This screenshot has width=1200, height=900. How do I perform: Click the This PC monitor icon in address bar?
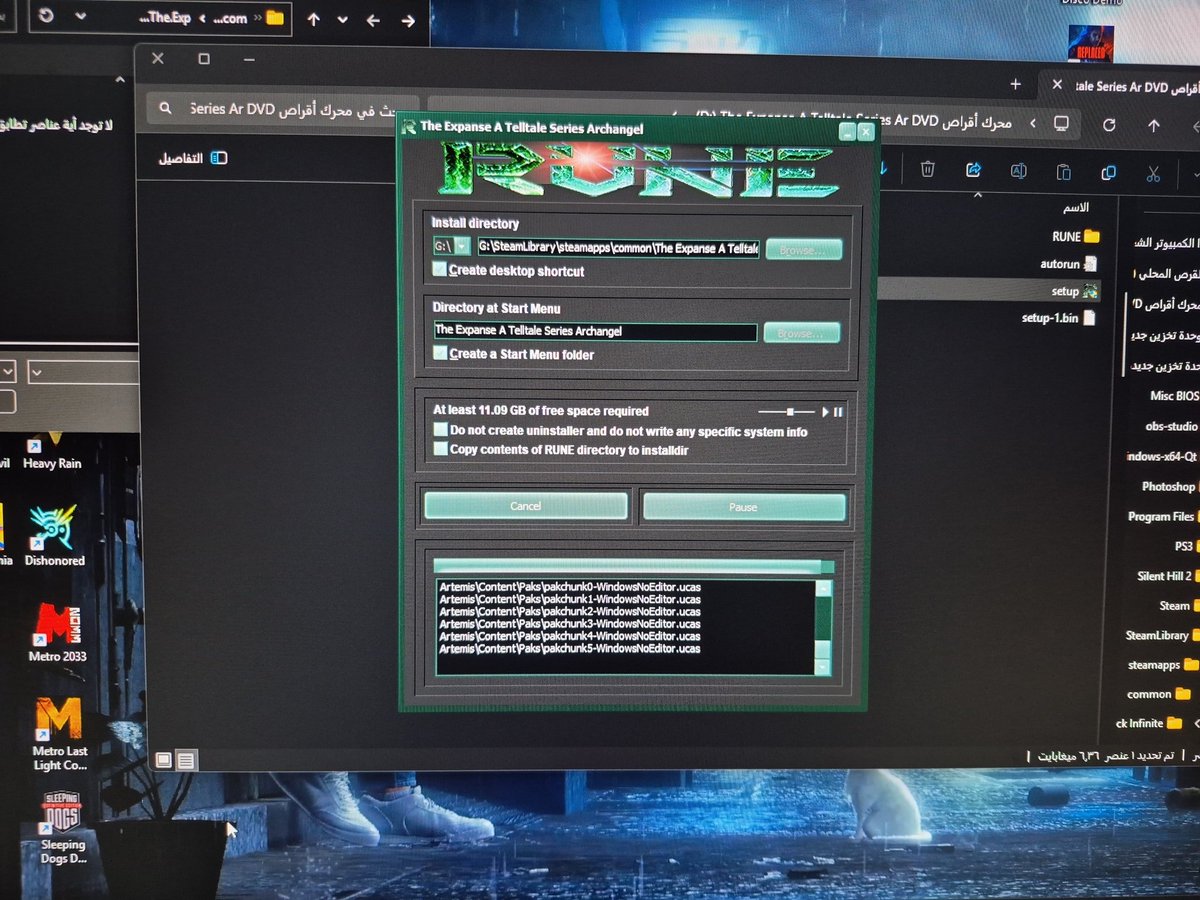click(x=1061, y=124)
